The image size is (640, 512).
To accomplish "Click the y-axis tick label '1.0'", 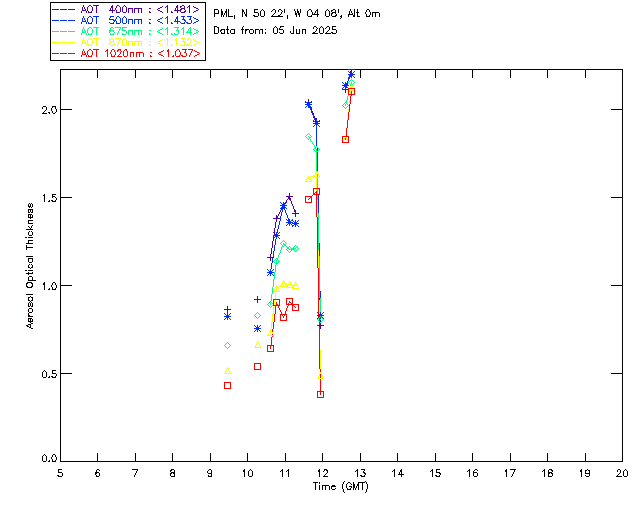I will (49, 286).
